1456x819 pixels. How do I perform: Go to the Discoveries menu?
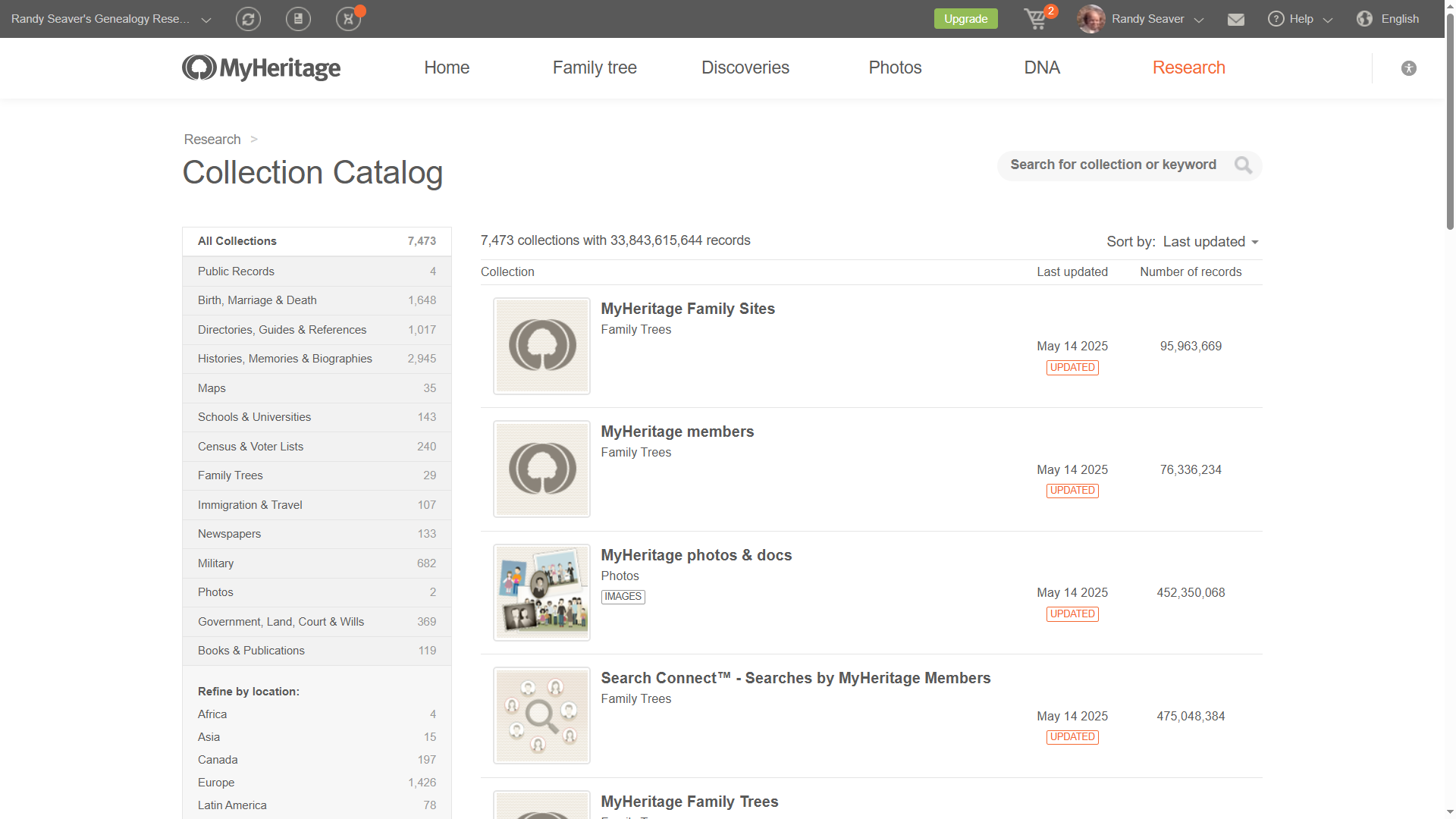[745, 68]
